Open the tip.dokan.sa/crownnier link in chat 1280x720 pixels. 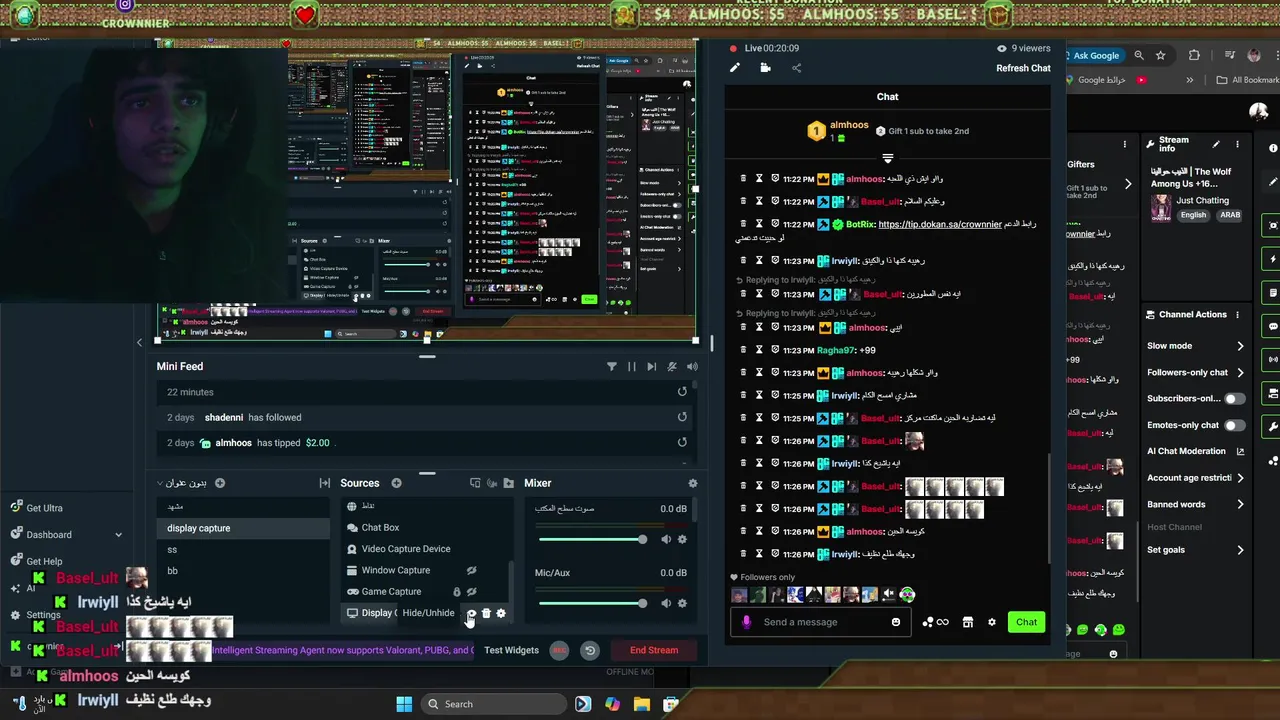939,224
